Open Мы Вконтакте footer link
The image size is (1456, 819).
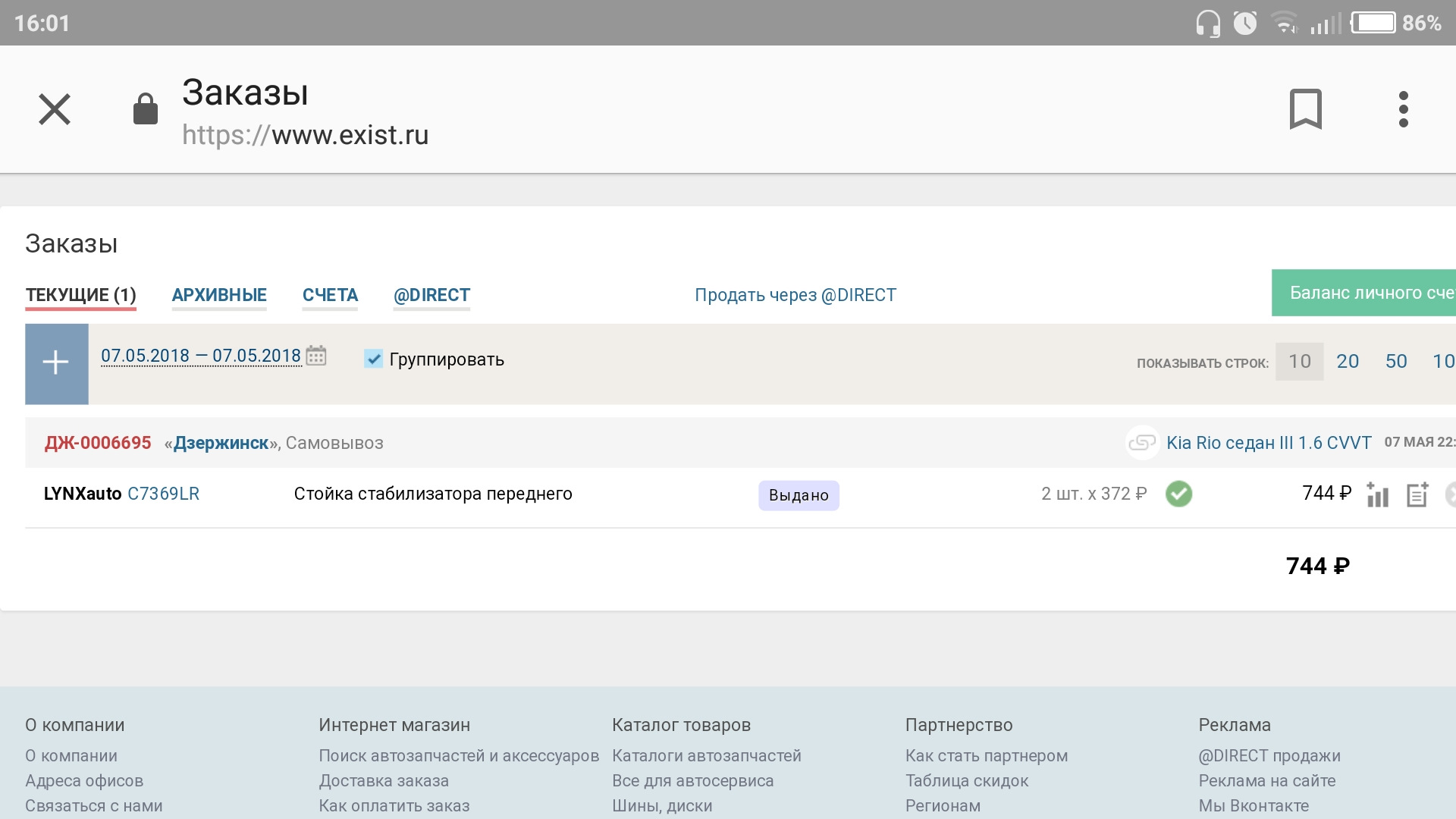pyautogui.click(x=1254, y=806)
